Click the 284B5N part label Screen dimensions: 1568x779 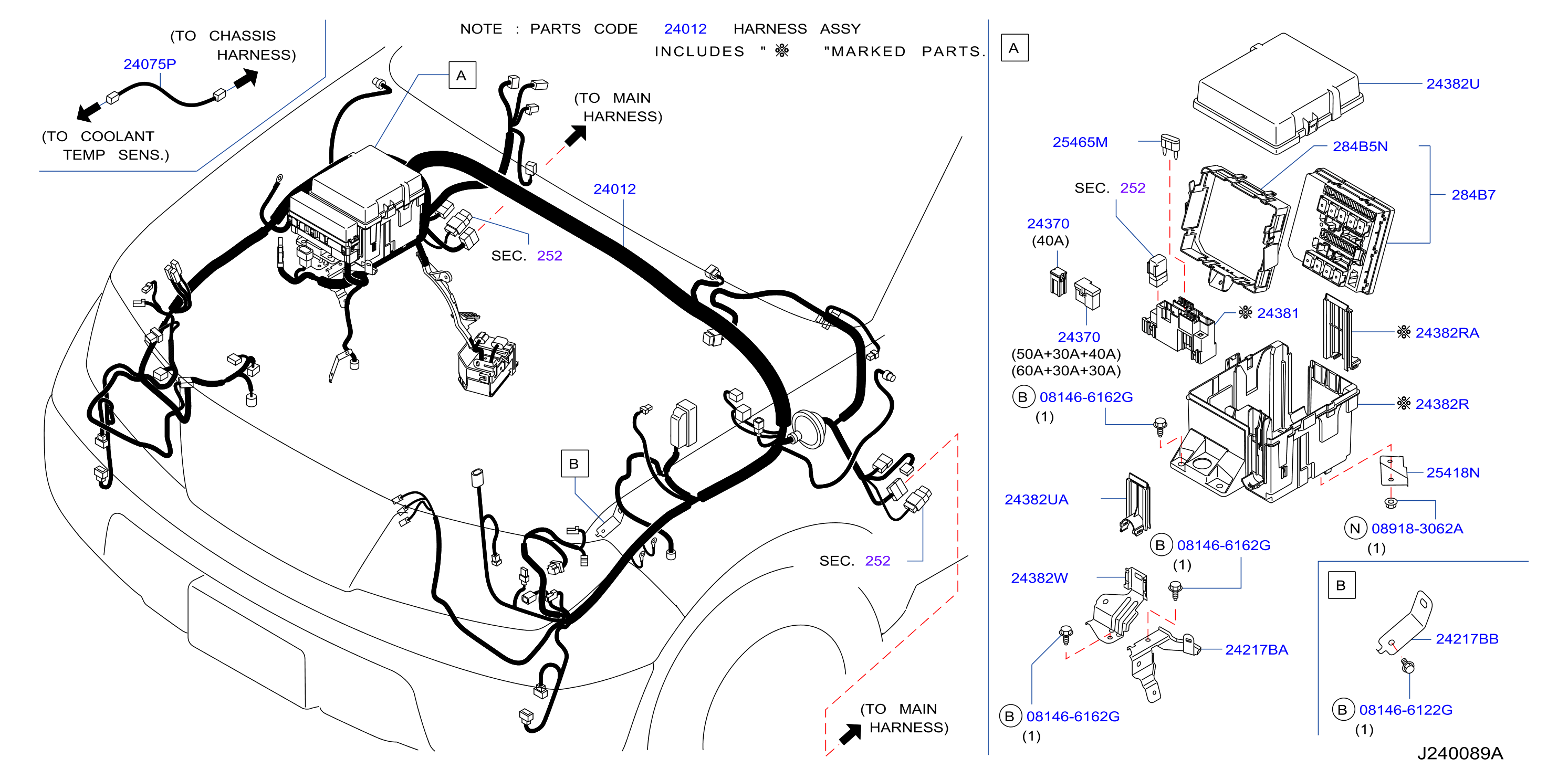pyautogui.click(x=1360, y=146)
